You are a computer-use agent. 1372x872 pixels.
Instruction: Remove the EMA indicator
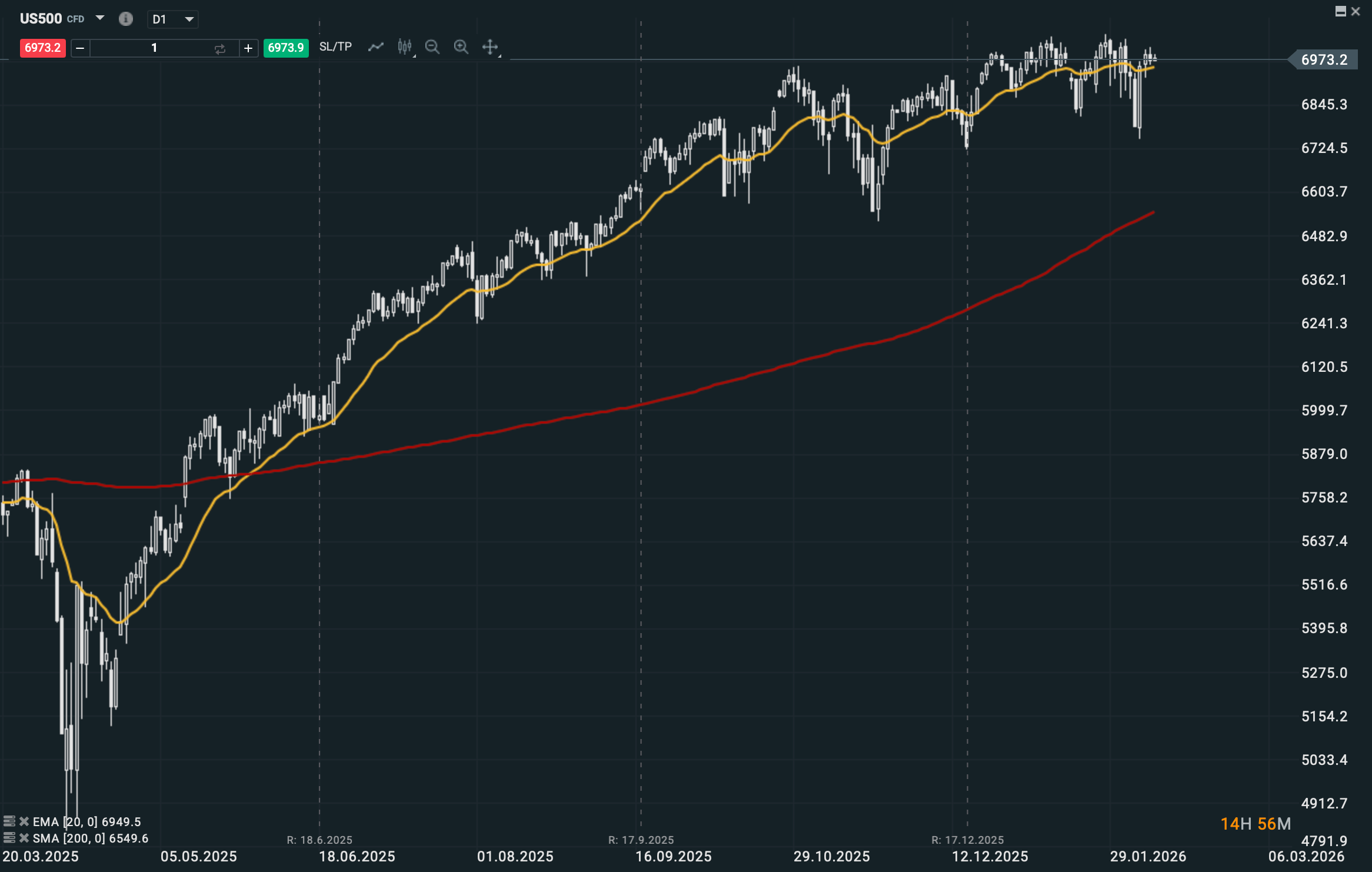[24, 821]
